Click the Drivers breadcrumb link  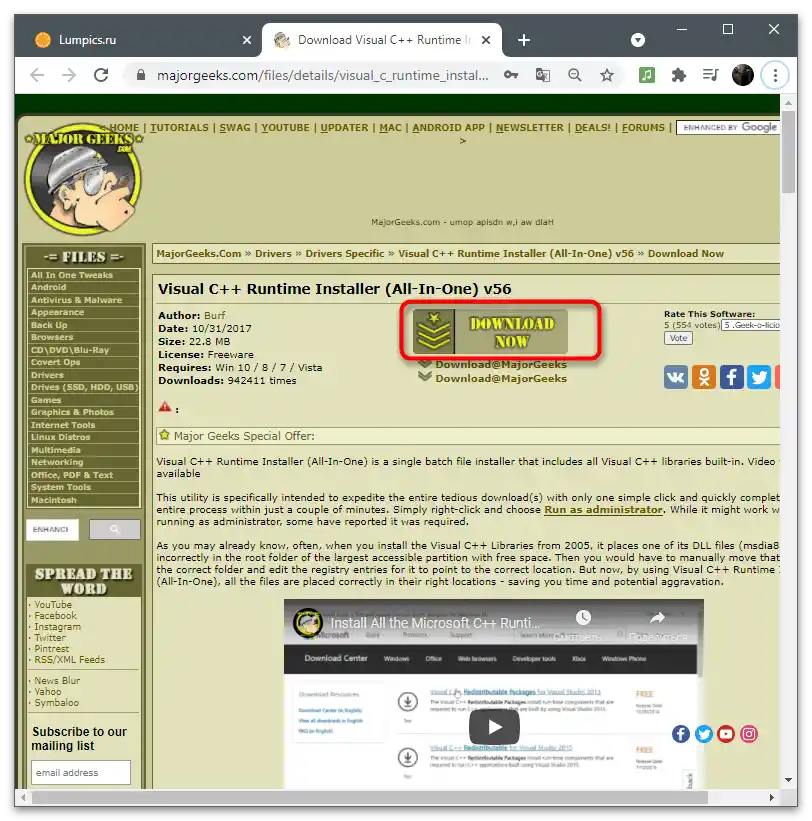point(273,253)
